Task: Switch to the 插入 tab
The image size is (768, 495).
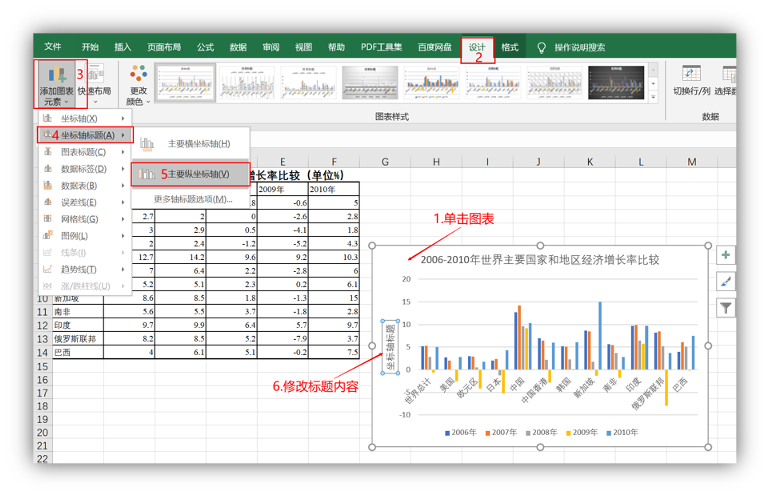Action: point(122,47)
